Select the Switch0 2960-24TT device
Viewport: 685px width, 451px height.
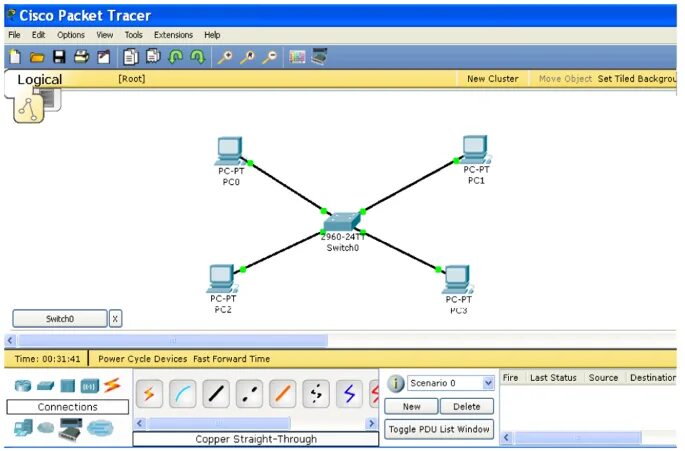(x=342, y=222)
